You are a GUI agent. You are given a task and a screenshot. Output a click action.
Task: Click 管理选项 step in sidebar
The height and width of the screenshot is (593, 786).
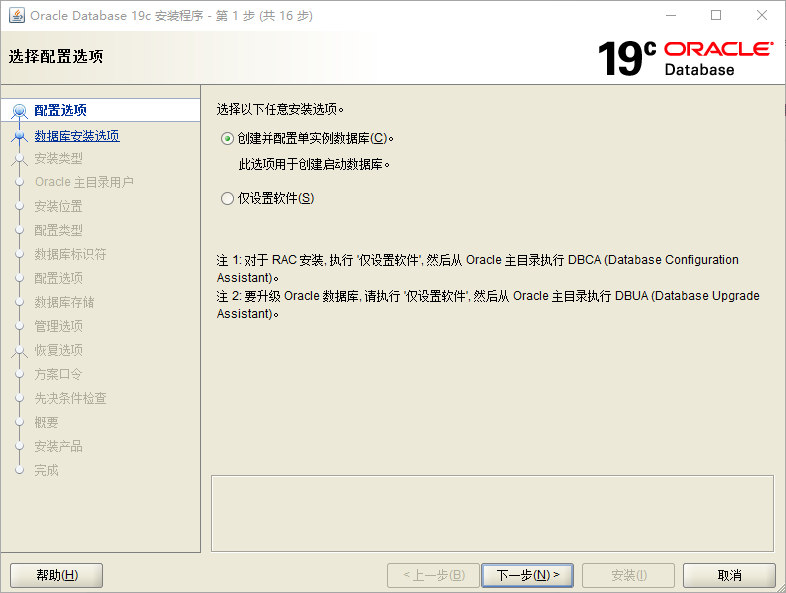point(58,326)
